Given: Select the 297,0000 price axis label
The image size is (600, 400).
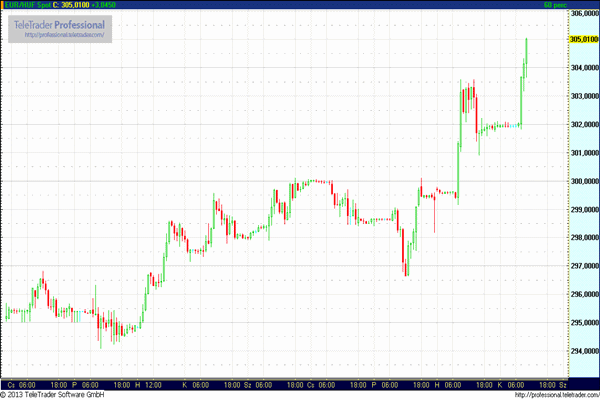Looking at the screenshot, I should coord(583,266).
